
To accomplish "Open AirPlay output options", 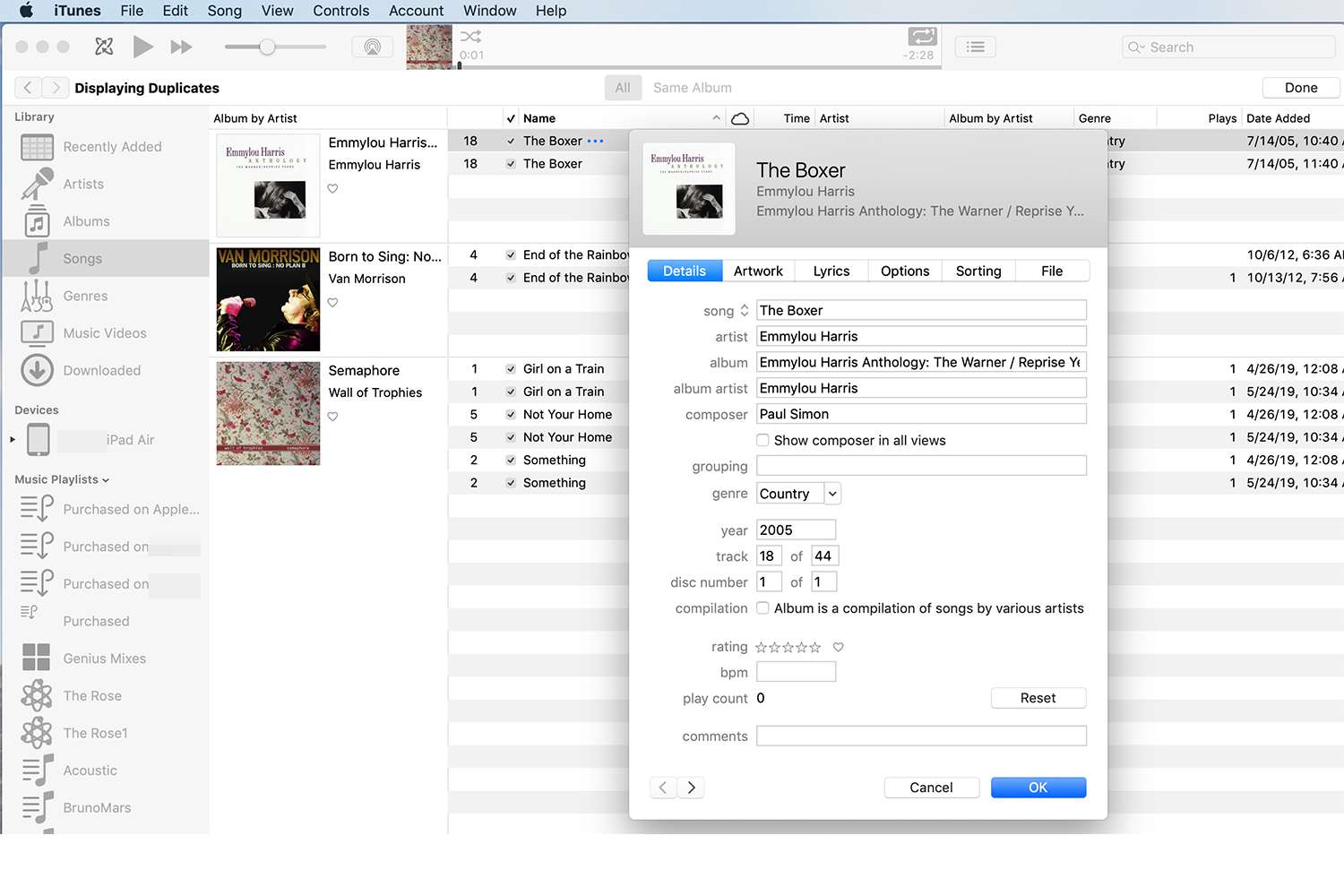I will [x=373, y=47].
